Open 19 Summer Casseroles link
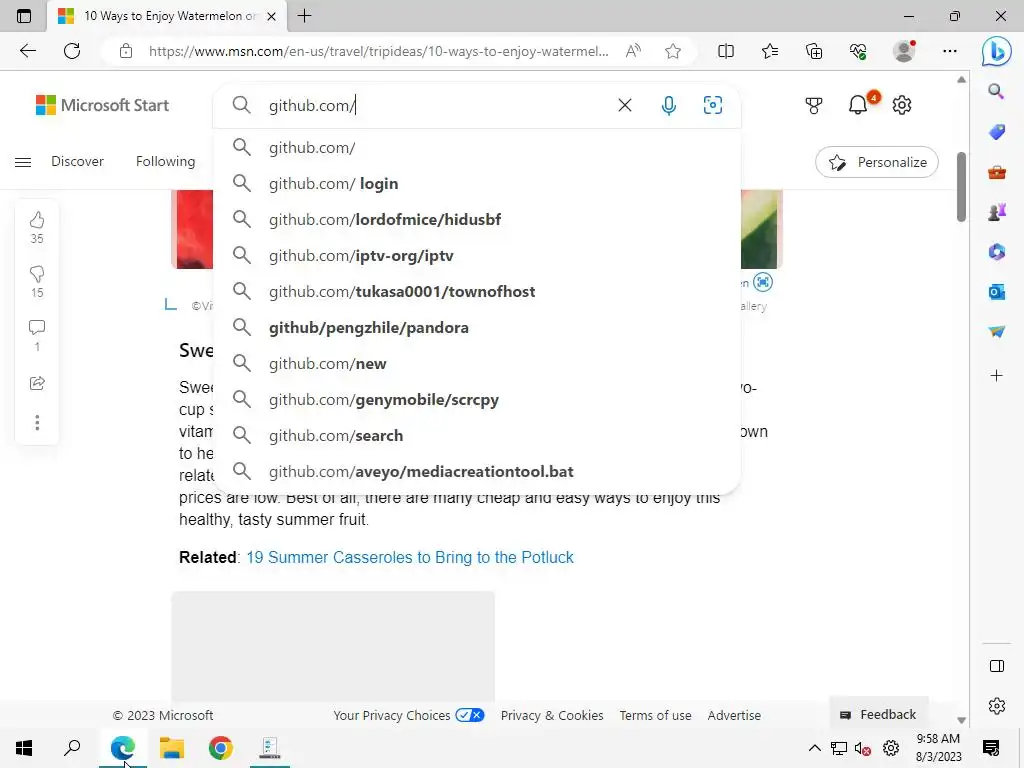The width and height of the screenshot is (1024, 768). pyautogui.click(x=409, y=557)
